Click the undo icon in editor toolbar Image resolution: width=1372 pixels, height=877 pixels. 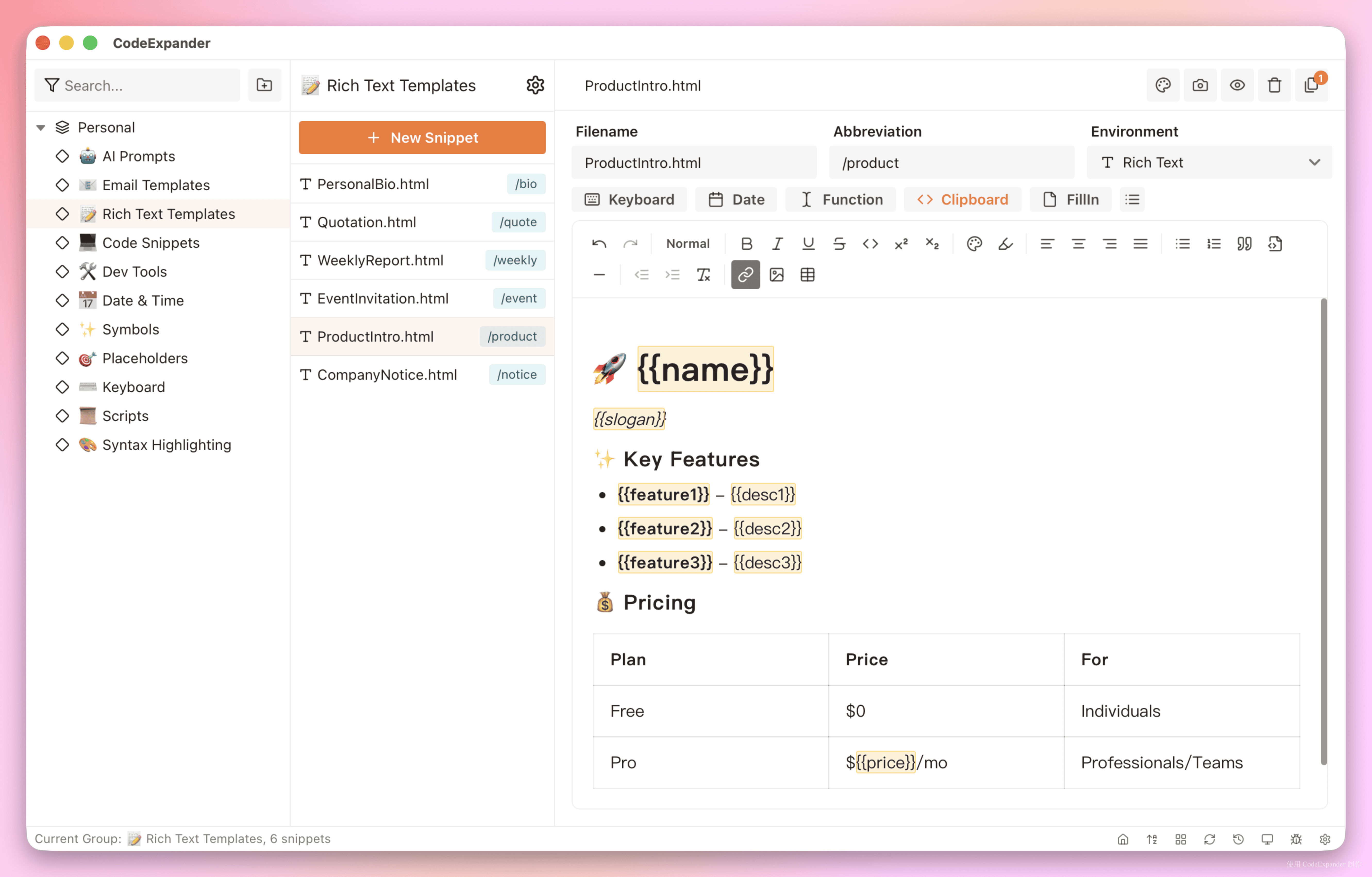click(x=599, y=244)
